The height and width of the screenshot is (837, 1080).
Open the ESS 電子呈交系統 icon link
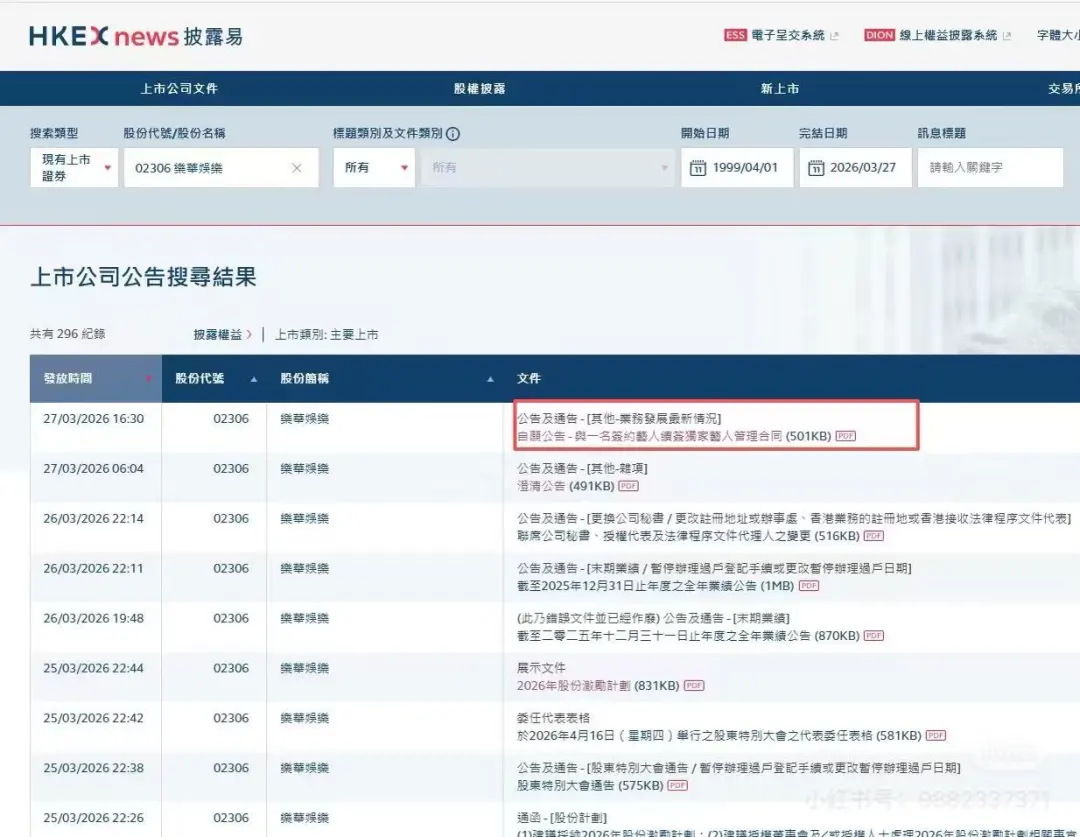(735, 35)
